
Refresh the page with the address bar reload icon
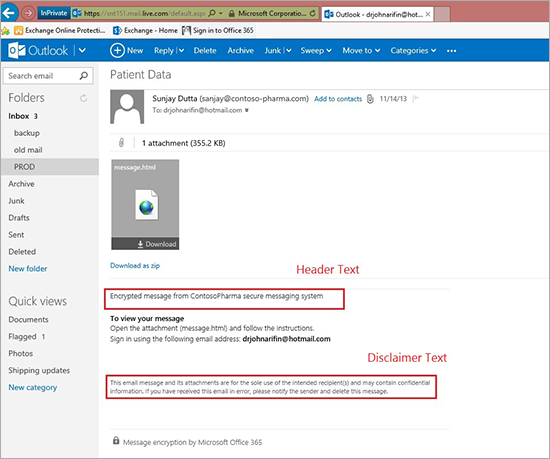312,13
